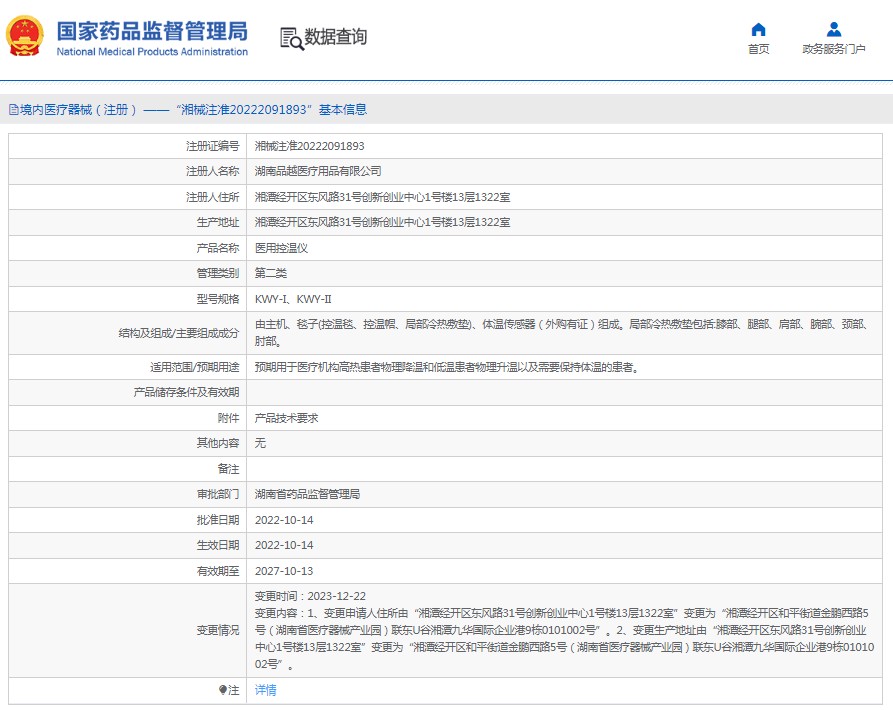This screenshot has height=710, width=893.
Task: Click the 变更内容 change details paragraph
Action: point(564,639)
